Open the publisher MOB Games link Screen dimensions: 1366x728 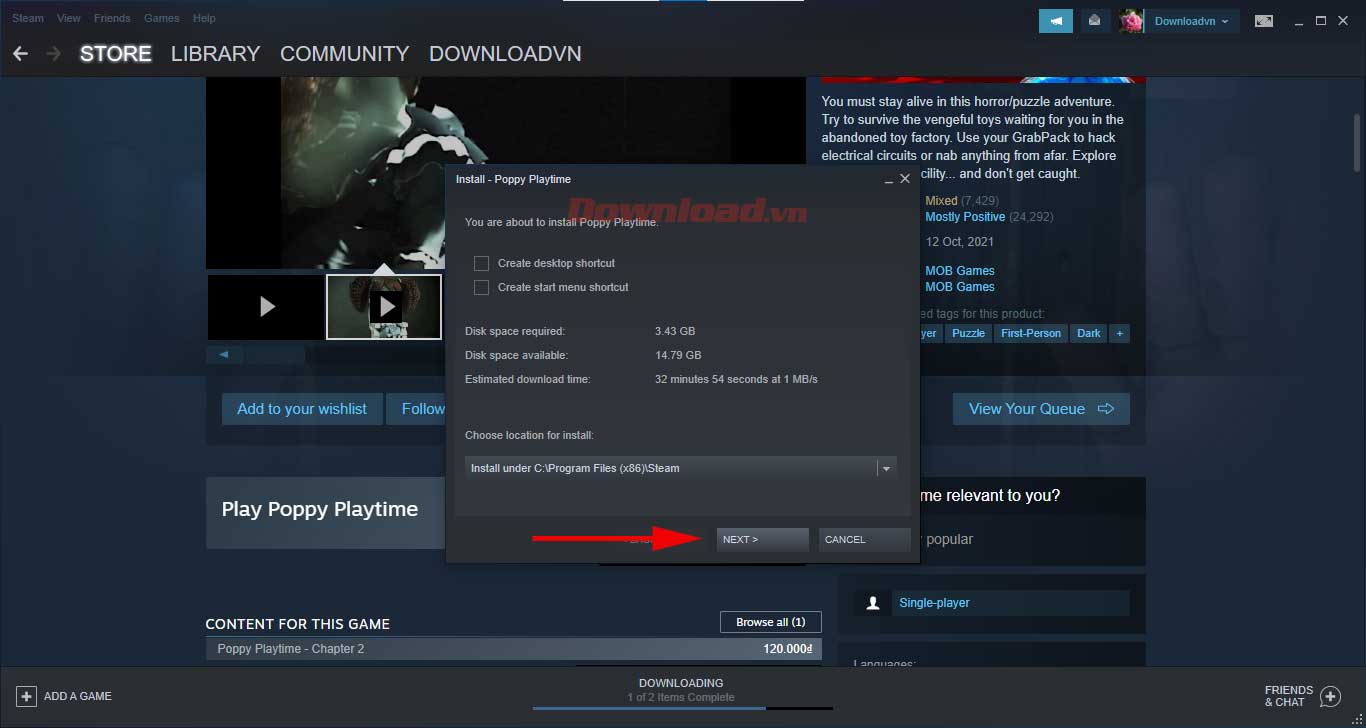click(960, 287)
